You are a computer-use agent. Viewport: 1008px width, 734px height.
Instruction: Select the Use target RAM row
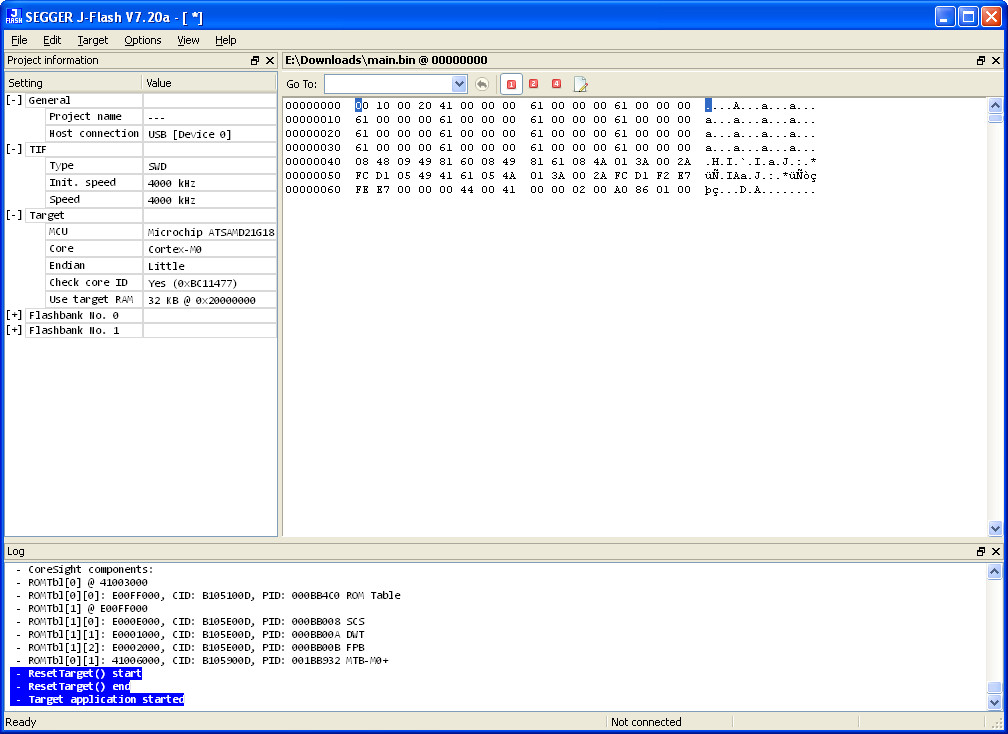pos(161,300)
